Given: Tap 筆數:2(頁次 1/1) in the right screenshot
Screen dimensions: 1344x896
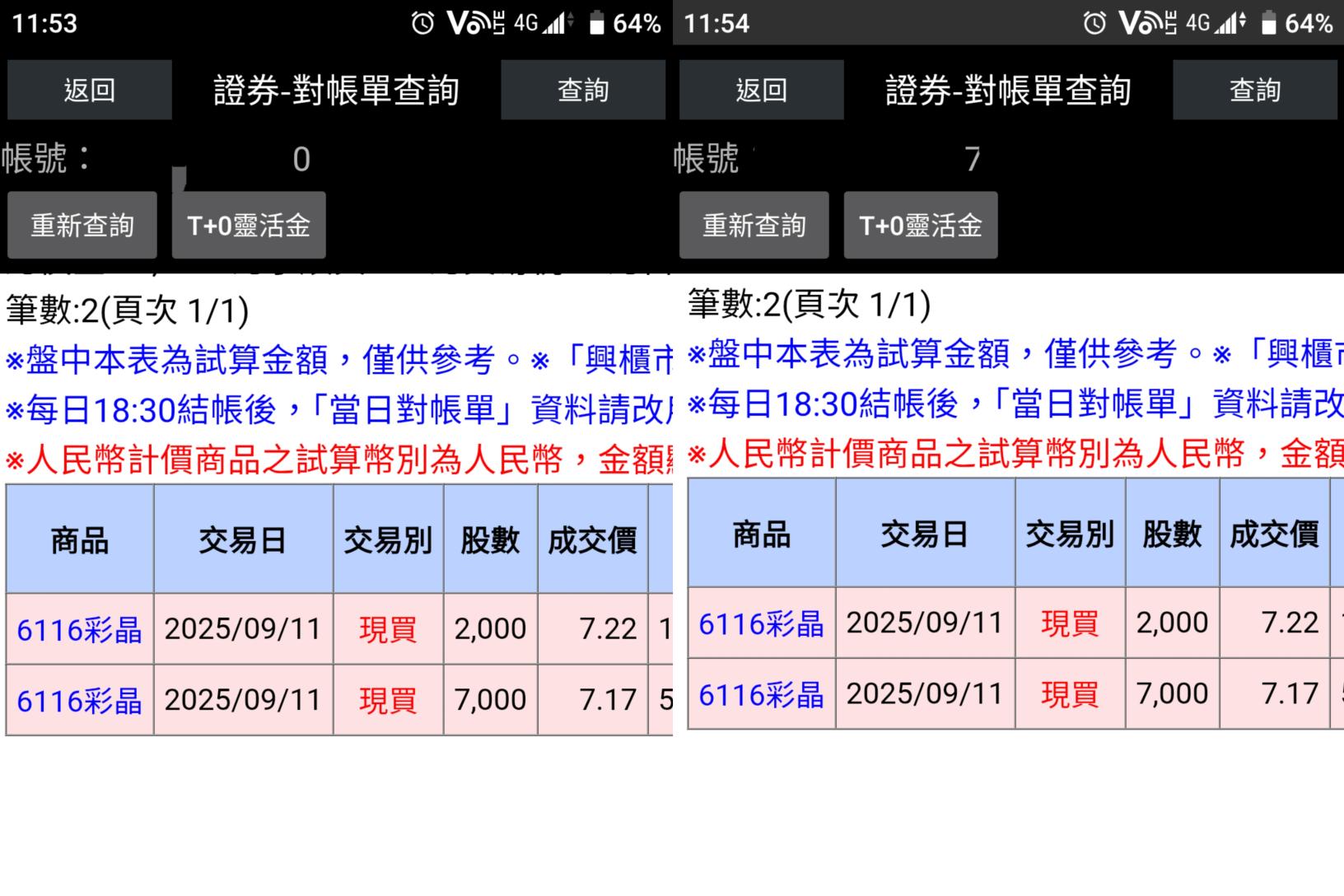Looking at the screenshot, I should coord(810,305).
